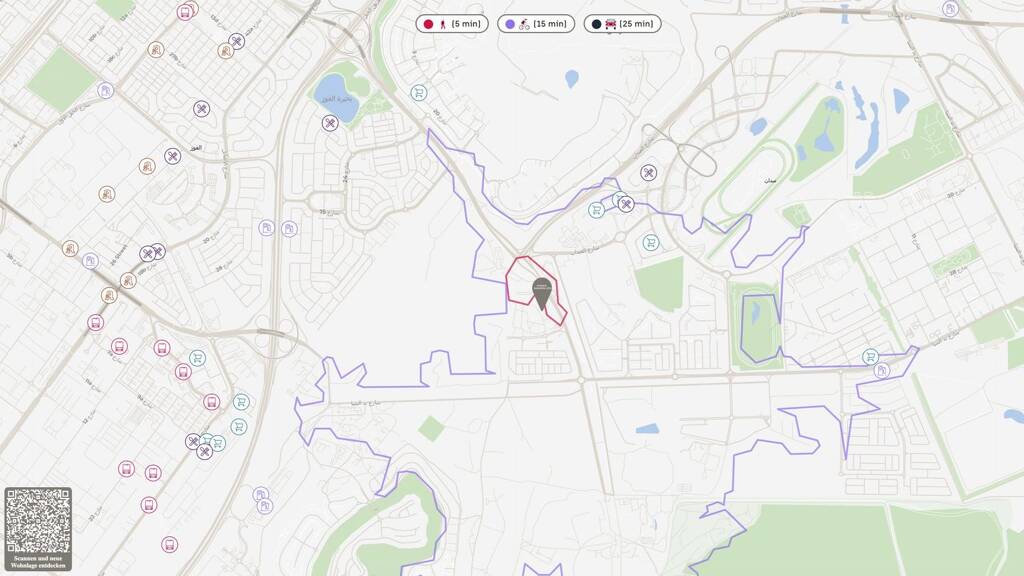Open the fuel station marker next to the upper-left green park

pos(105,90)
